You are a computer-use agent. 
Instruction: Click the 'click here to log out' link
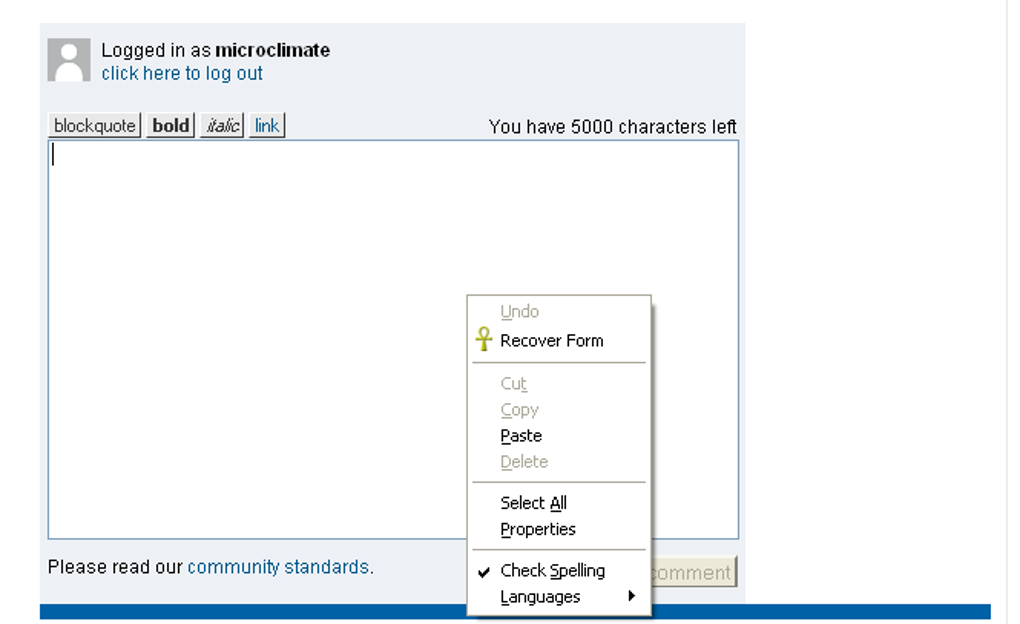pos(182,72)
